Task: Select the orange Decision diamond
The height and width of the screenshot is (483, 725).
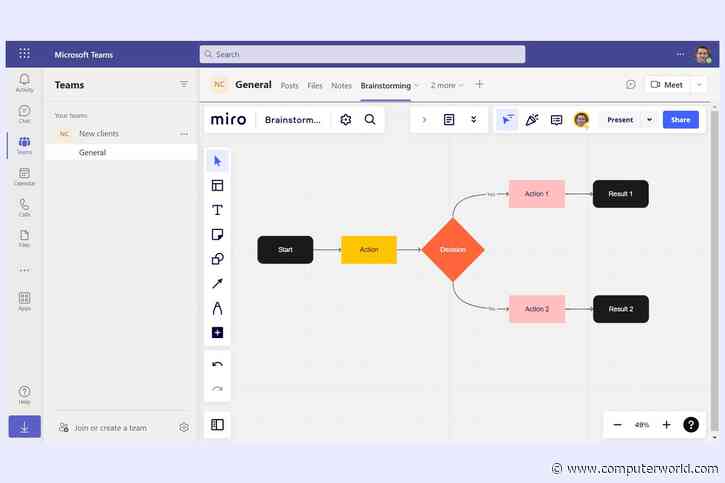Action: (453, 250)
